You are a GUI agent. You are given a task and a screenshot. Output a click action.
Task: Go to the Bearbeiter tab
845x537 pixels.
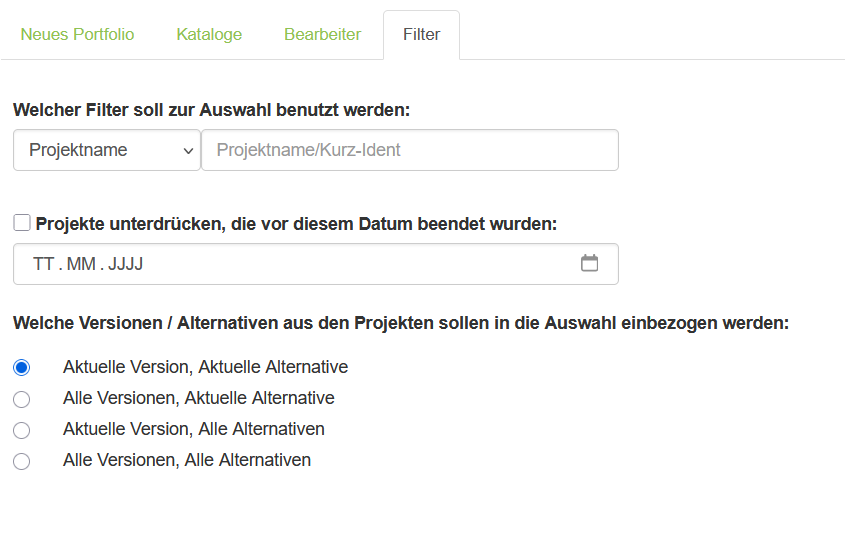(x=322, y=34)
